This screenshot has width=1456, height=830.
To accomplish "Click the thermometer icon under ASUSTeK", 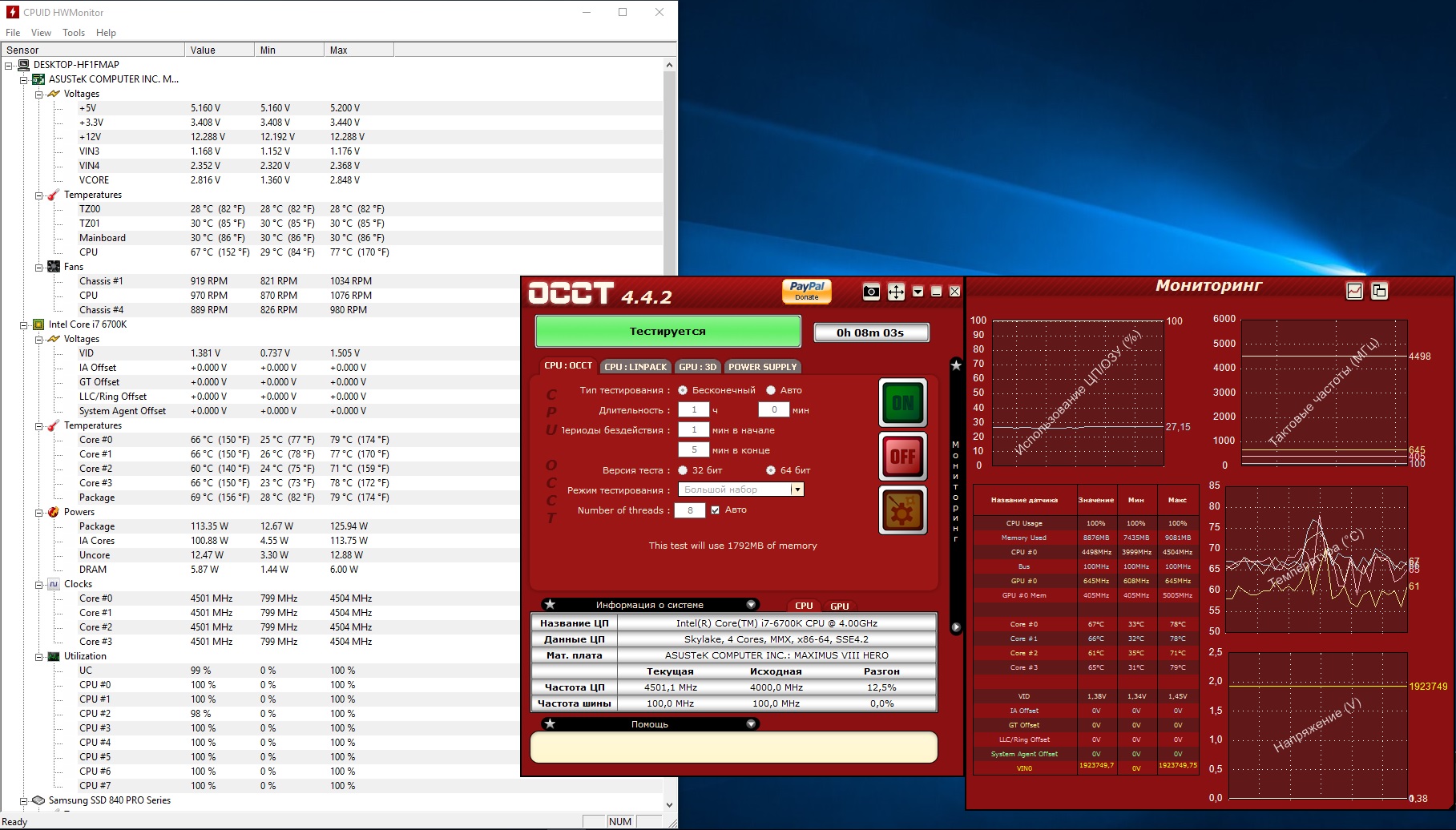I will click(54, 195).
